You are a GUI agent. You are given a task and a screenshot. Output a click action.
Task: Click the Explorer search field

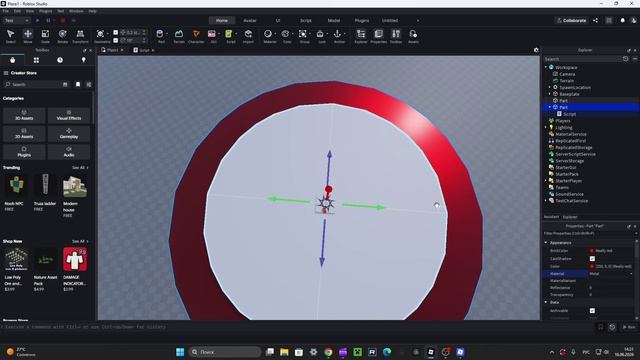tap(582, 59)
